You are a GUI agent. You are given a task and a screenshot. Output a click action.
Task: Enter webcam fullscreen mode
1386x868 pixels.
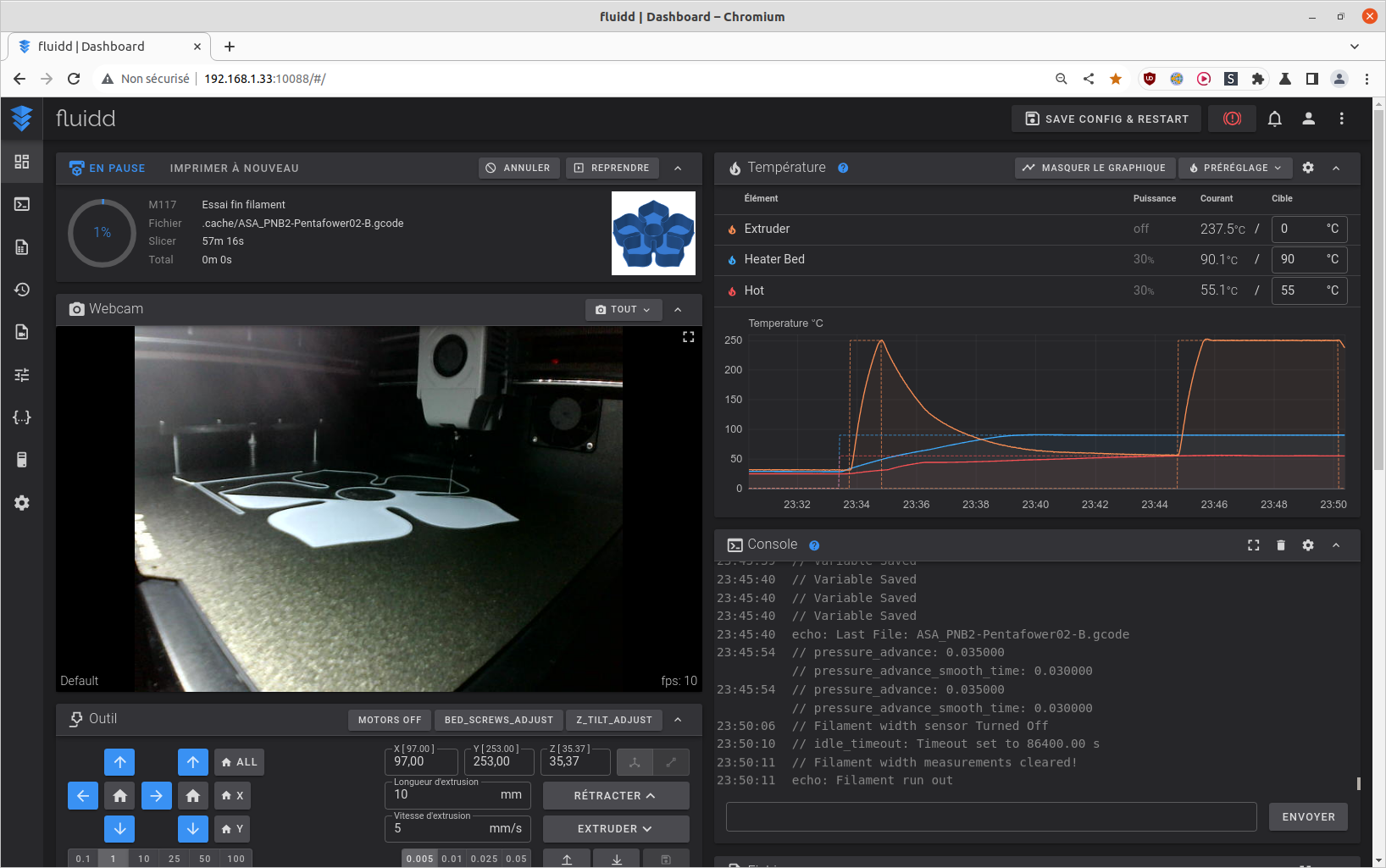coord(688,337)
